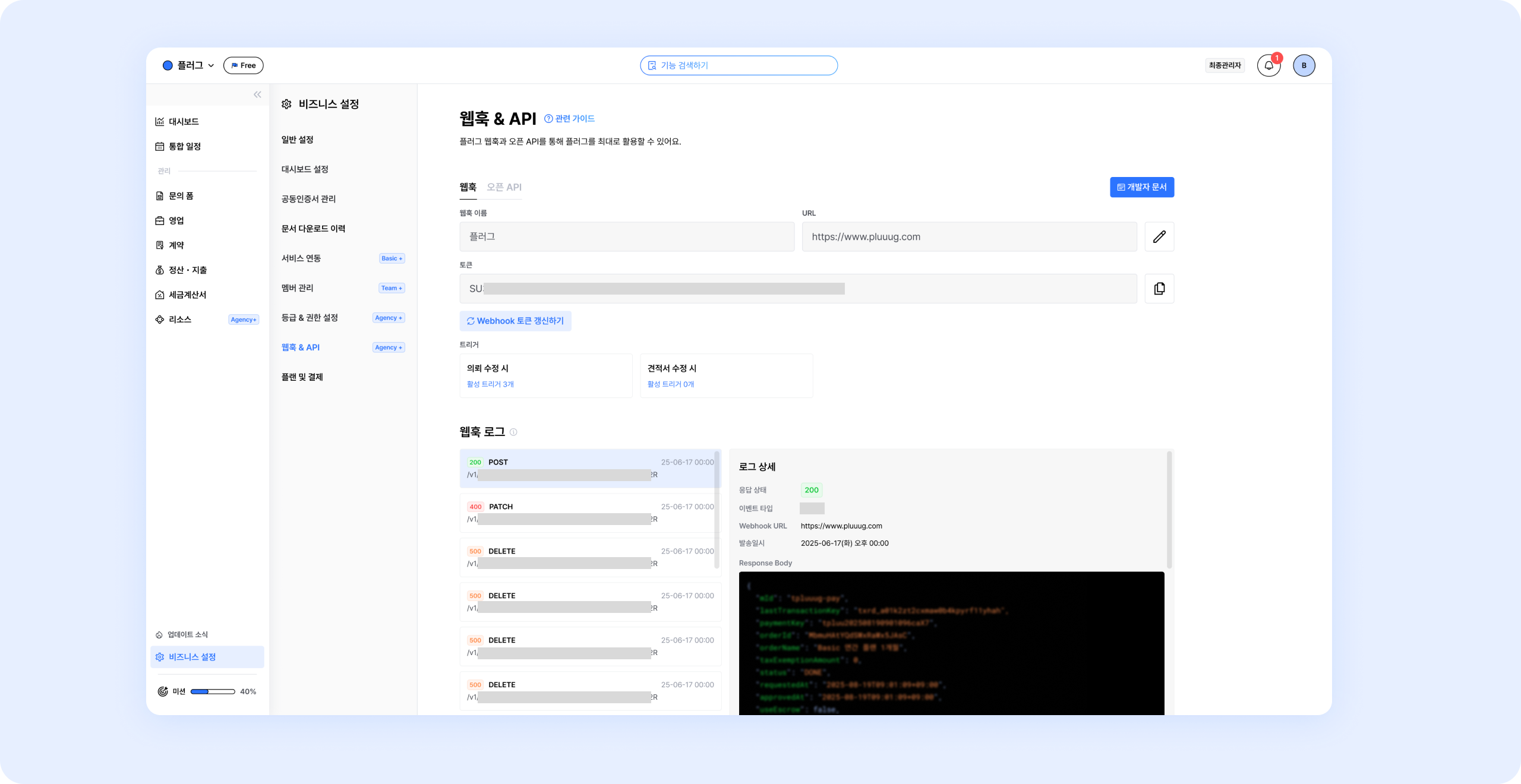Image resolution: width=1521 pixels, height=784 pixels.
Task: Open the 견적서 수정 시 trigger card
Action: pyautogui.click(x=726, y=375)
